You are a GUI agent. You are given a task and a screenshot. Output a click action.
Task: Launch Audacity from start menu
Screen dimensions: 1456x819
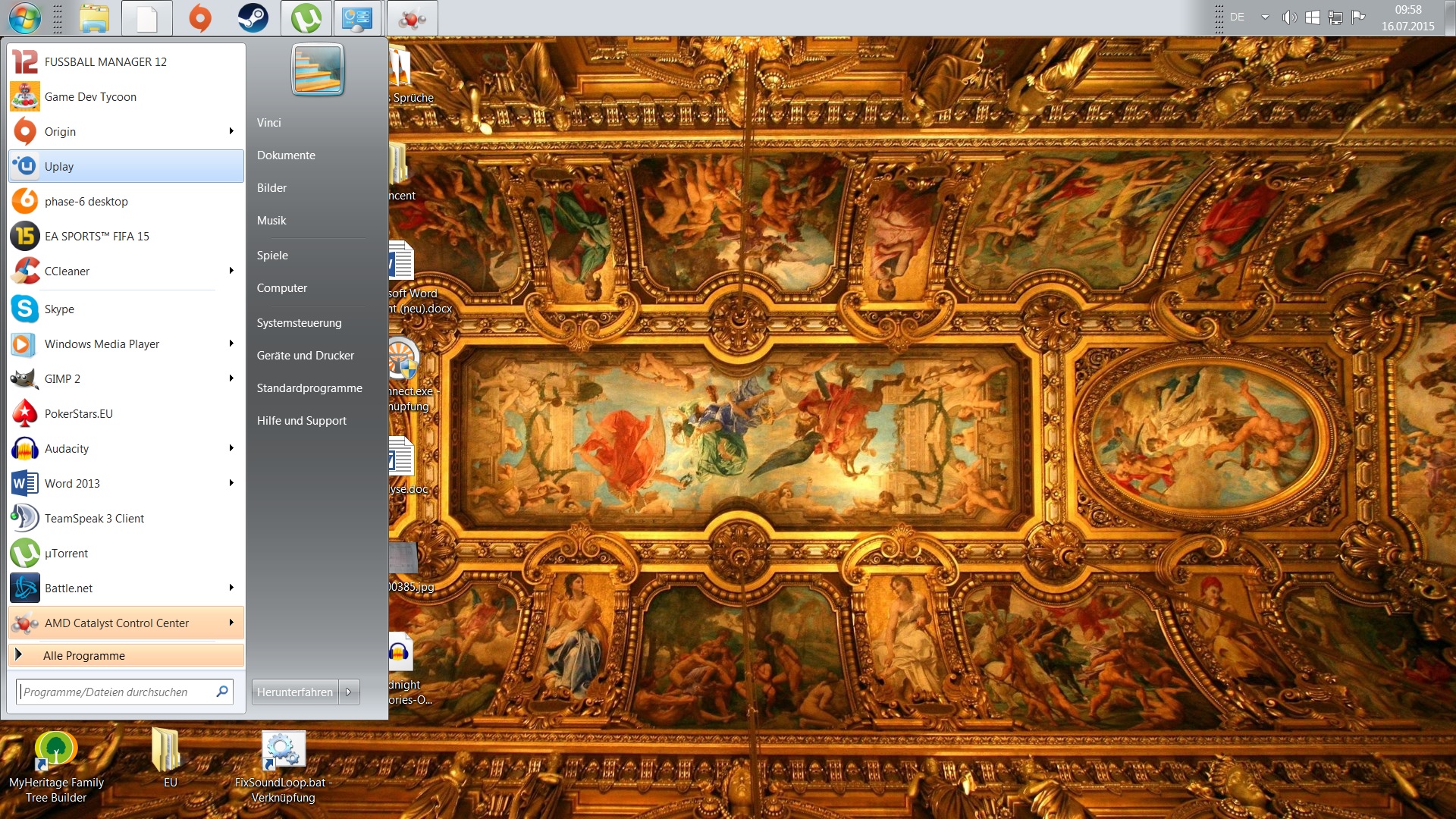point(126,449)
